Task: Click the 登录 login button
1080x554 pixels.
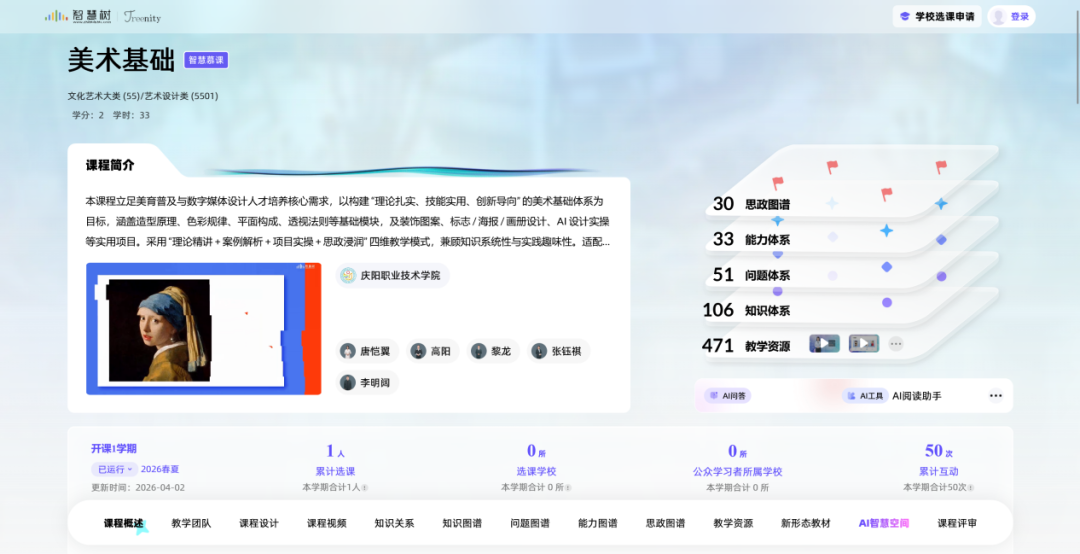Action: point(1011,17)
